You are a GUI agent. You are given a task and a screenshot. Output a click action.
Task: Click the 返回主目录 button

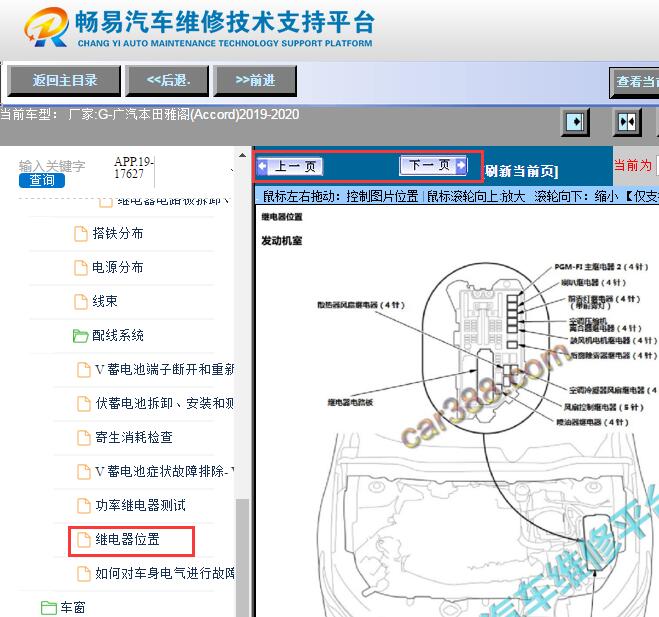64,81
